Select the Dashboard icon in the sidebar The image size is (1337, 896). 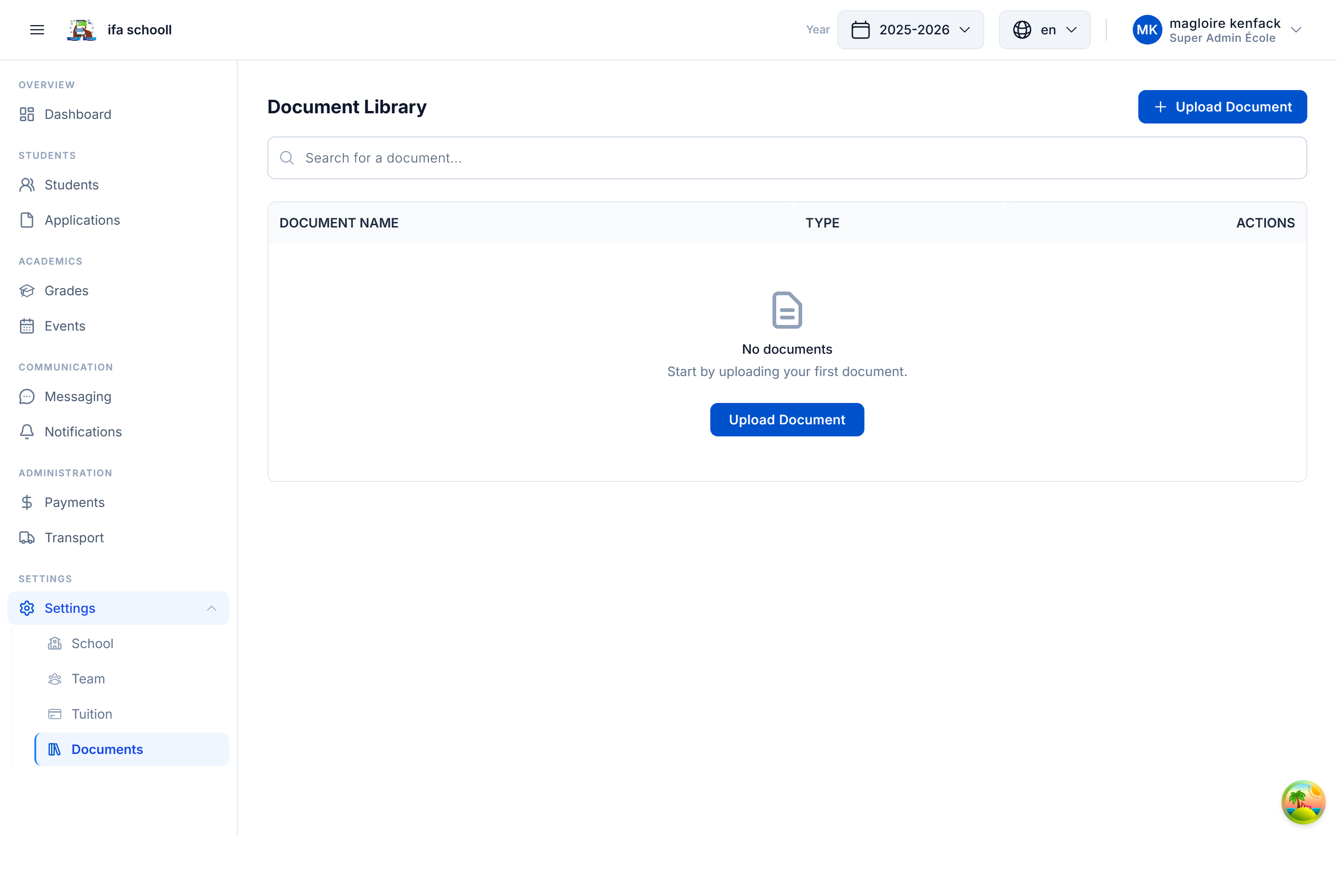[27, 114]
